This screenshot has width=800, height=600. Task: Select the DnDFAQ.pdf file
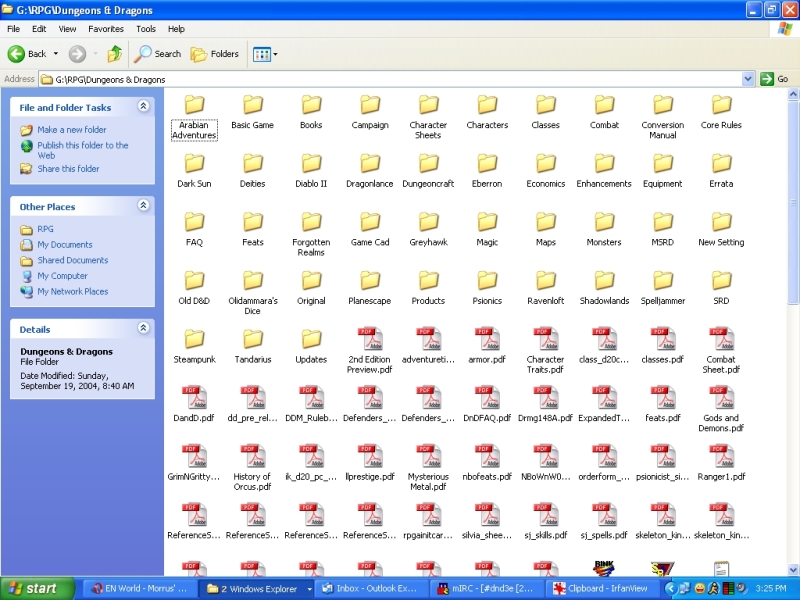click(487, 405)
